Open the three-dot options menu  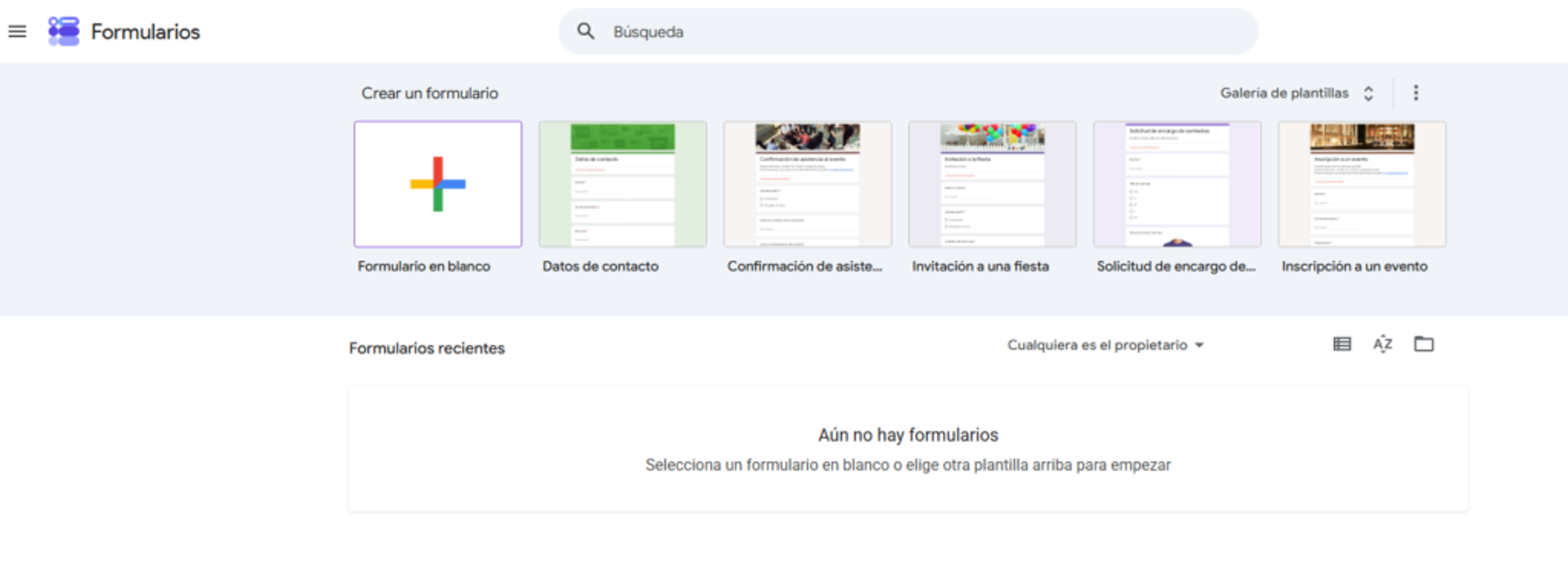click(x=1416, y=92)
